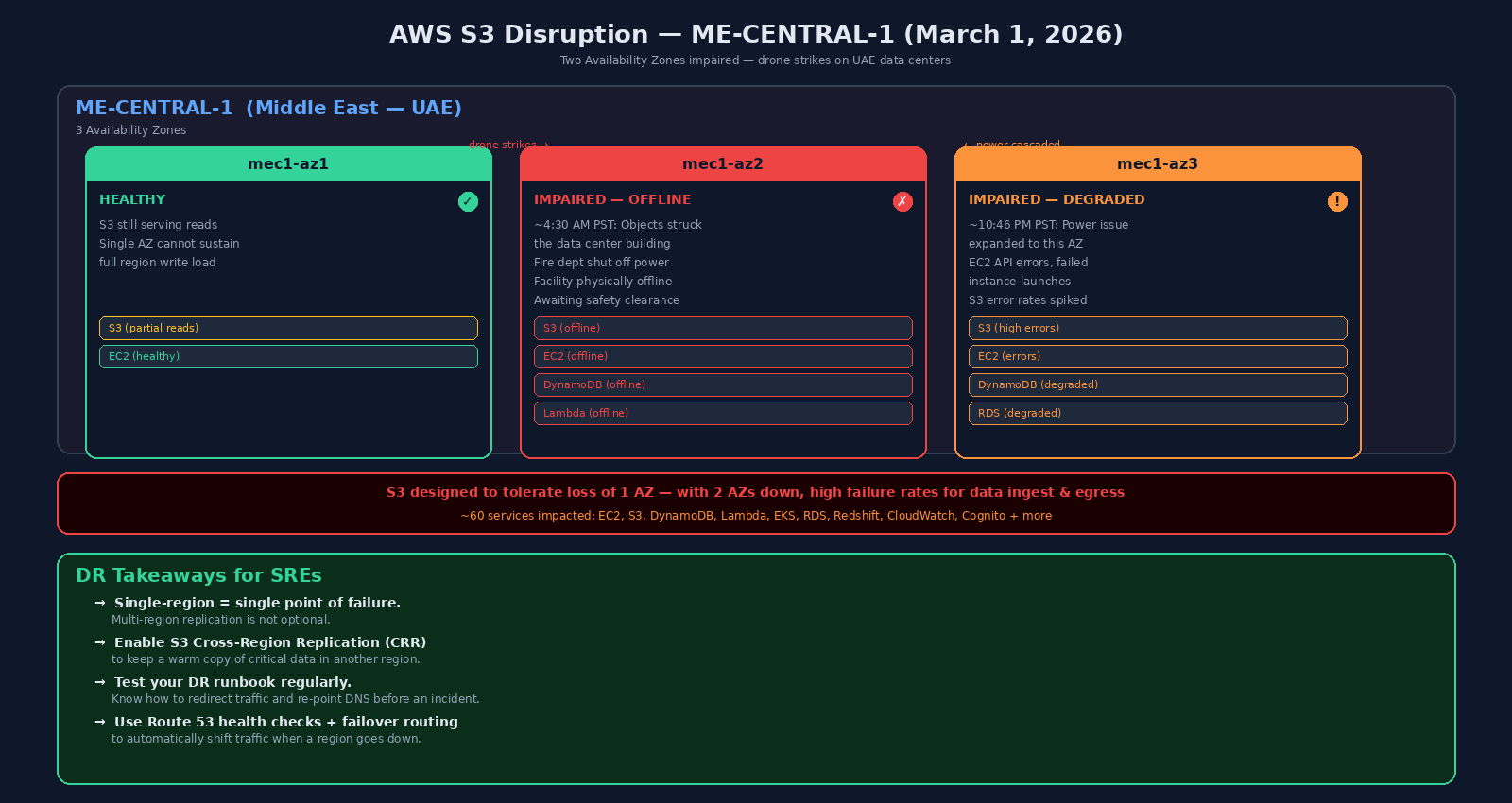
Task: Click the arrow bullet before Single-region
Action: pyautogui.click(x=100, y=603)
